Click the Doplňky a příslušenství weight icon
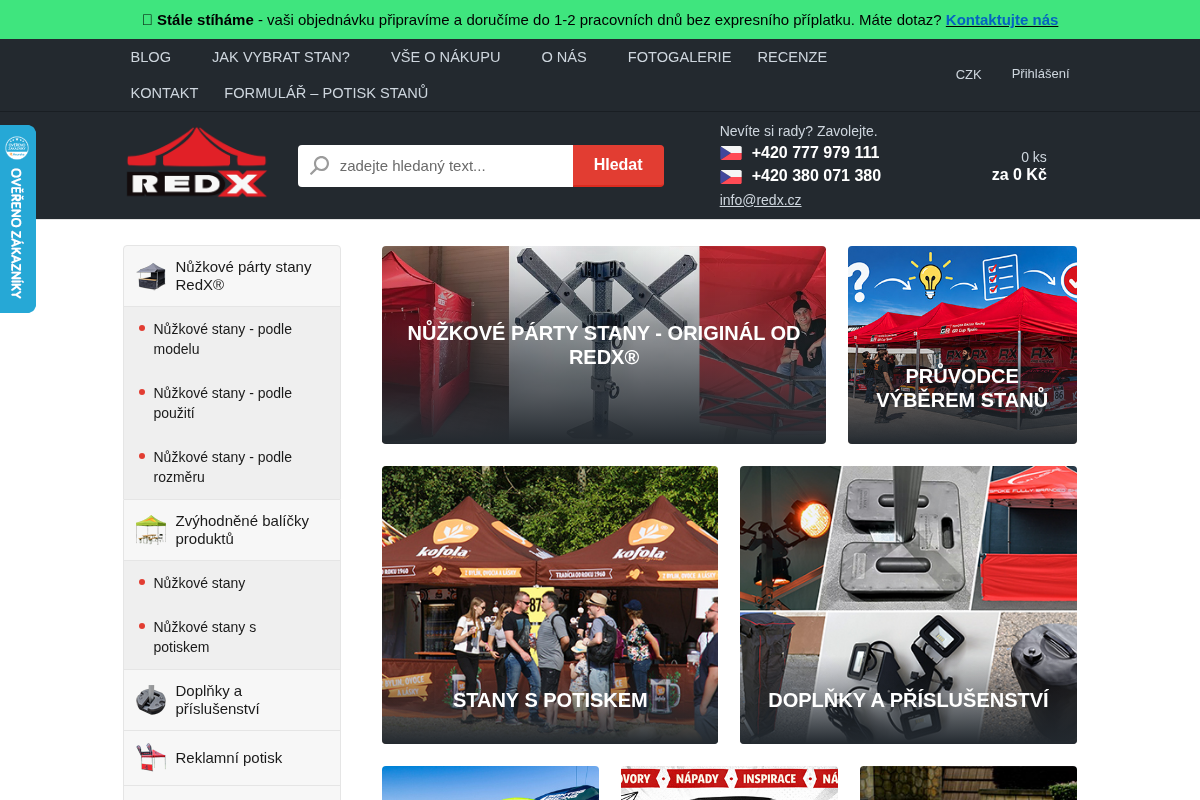1200x800 pixels. (x=151, y=700)
